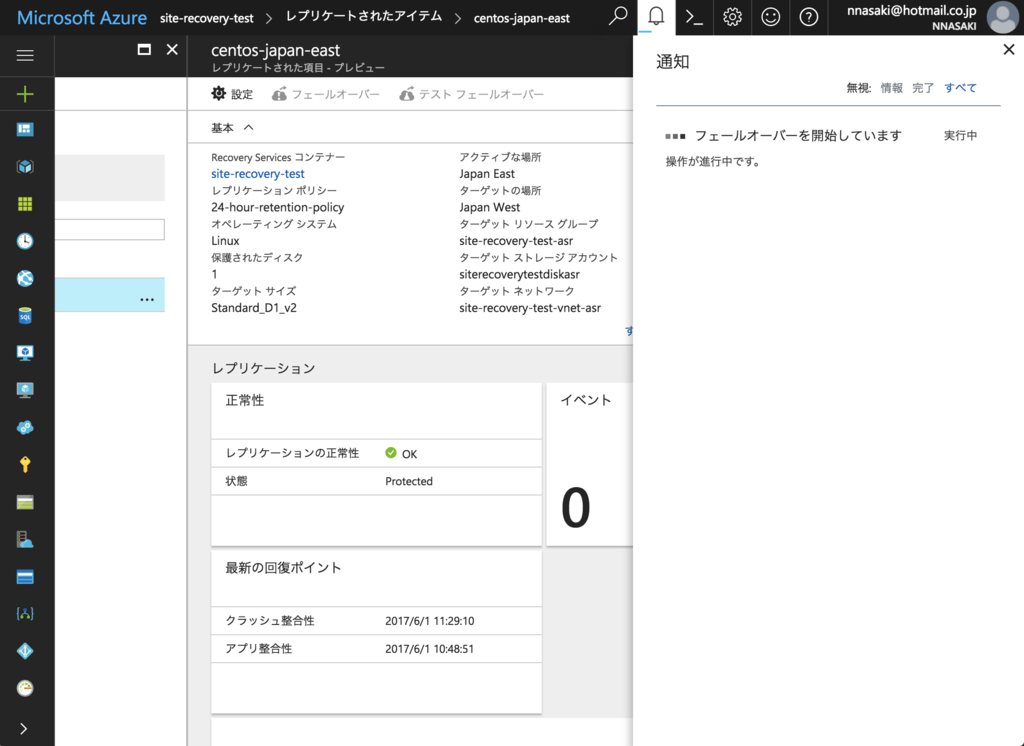Click the 実行中 status of the notification

coord(960,135)
